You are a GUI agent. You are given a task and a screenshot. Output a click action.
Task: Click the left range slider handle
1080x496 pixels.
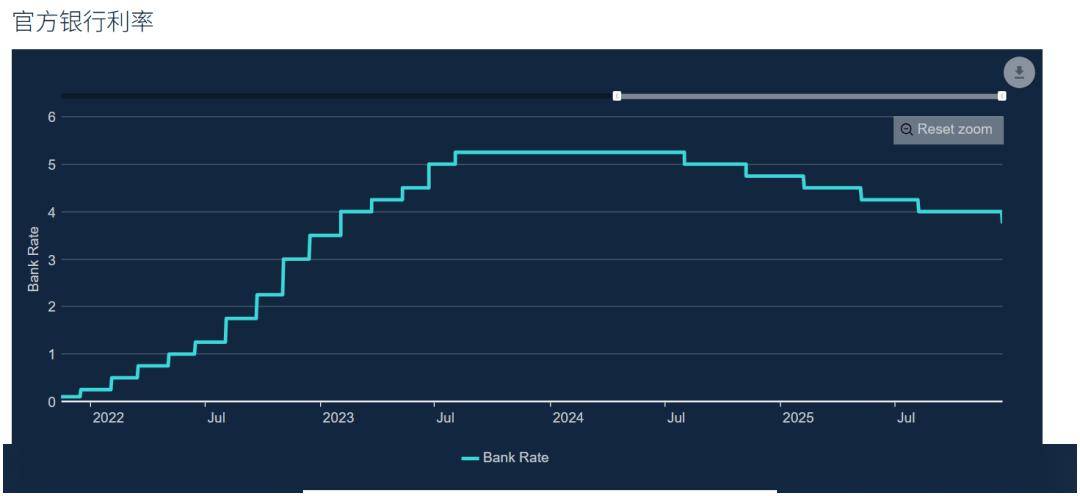pyautogui.click(x=617, y=96)
